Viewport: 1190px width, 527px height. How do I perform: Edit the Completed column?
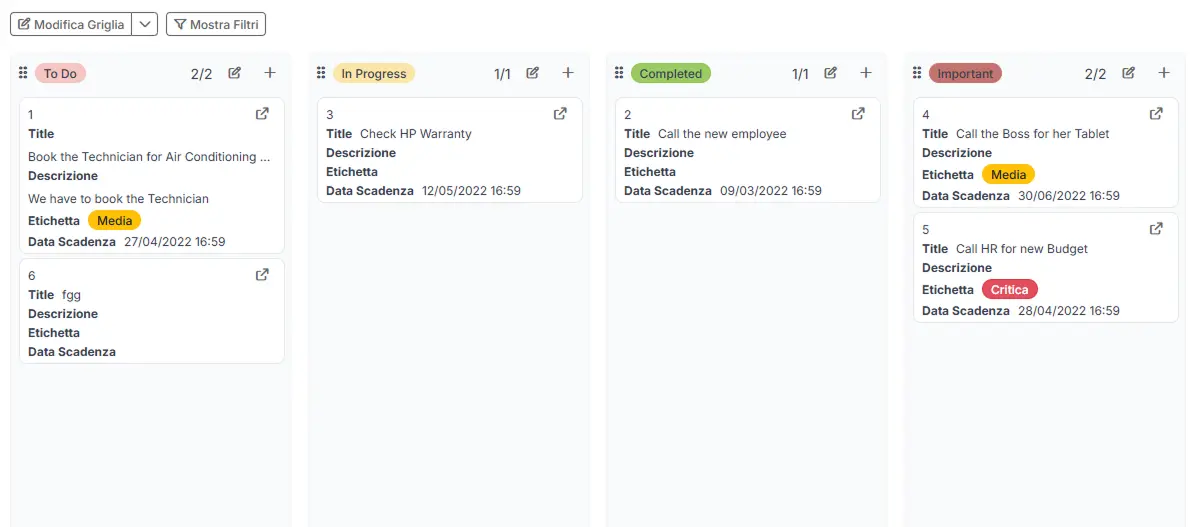(x=830, y=73)
